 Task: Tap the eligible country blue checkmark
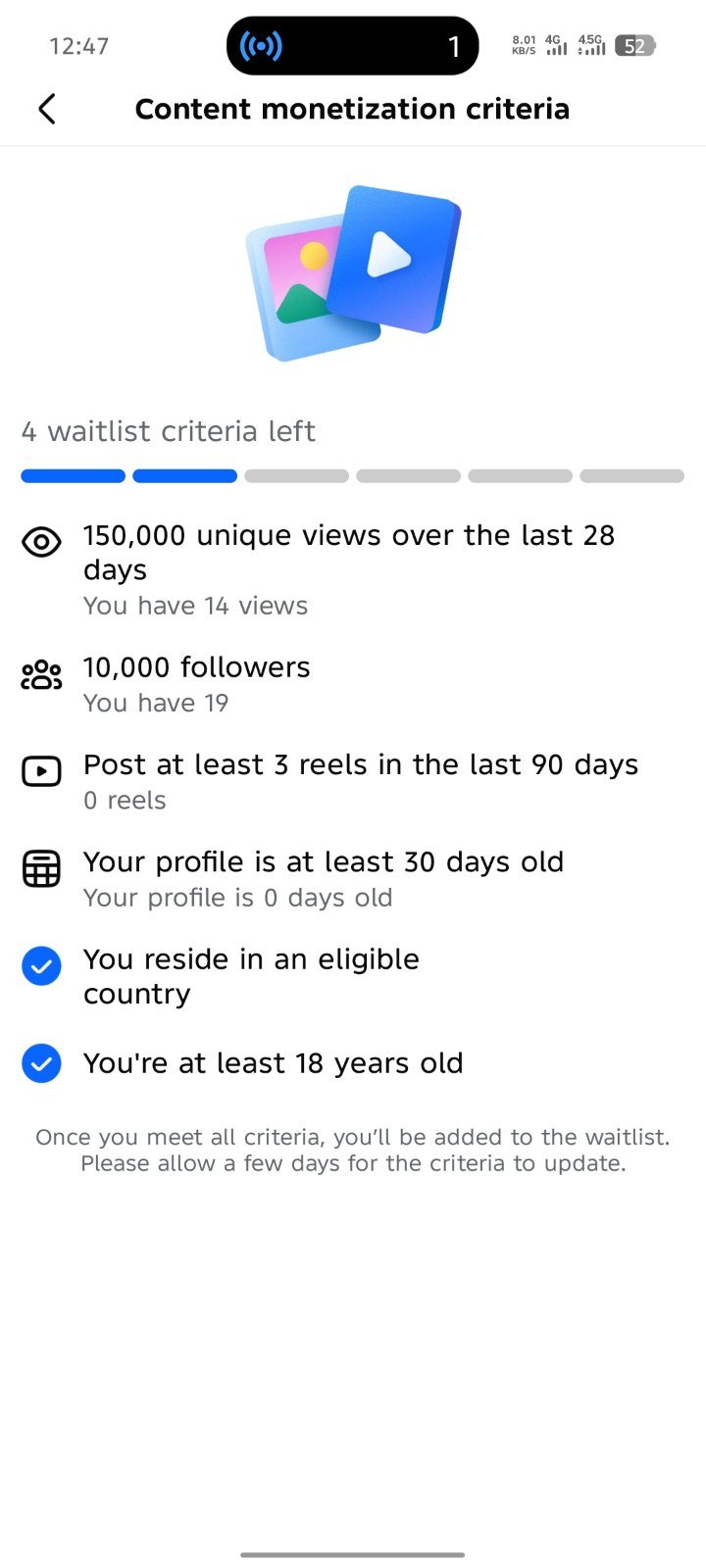tap(41, 966)
